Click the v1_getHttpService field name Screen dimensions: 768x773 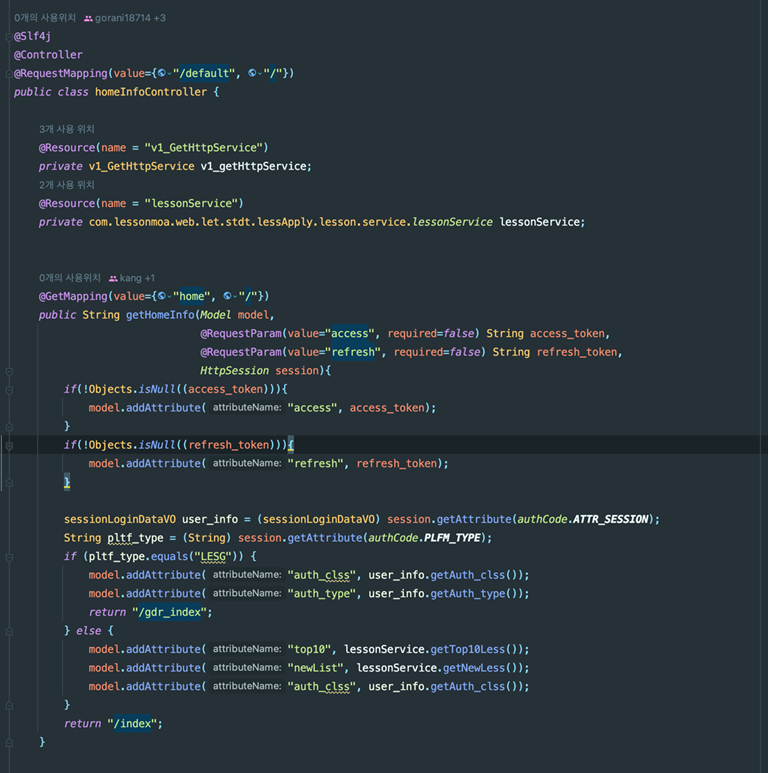pos(253,166)
